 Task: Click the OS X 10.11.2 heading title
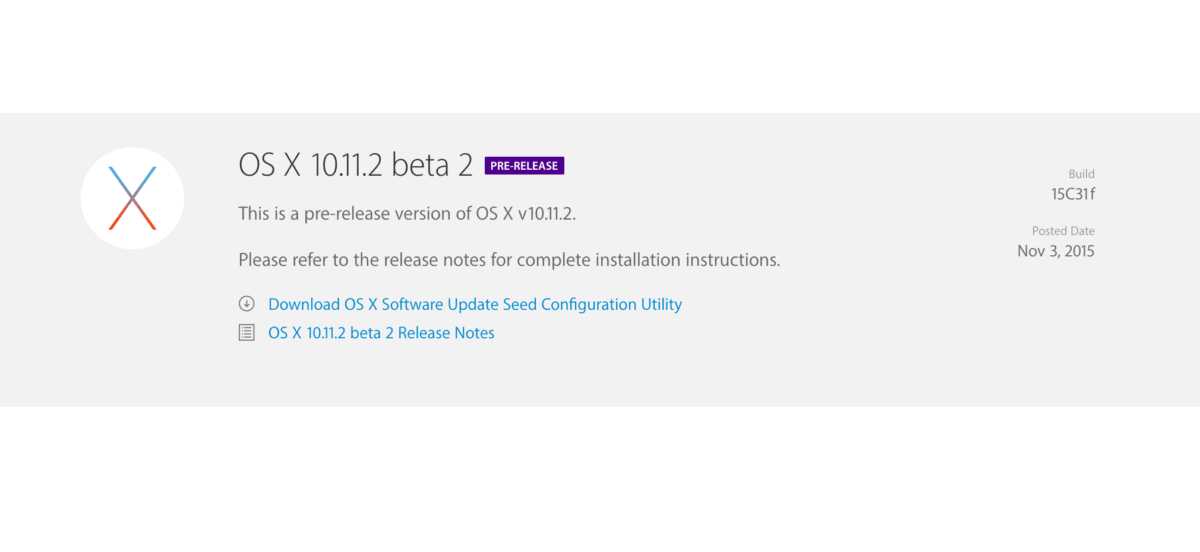311,166
